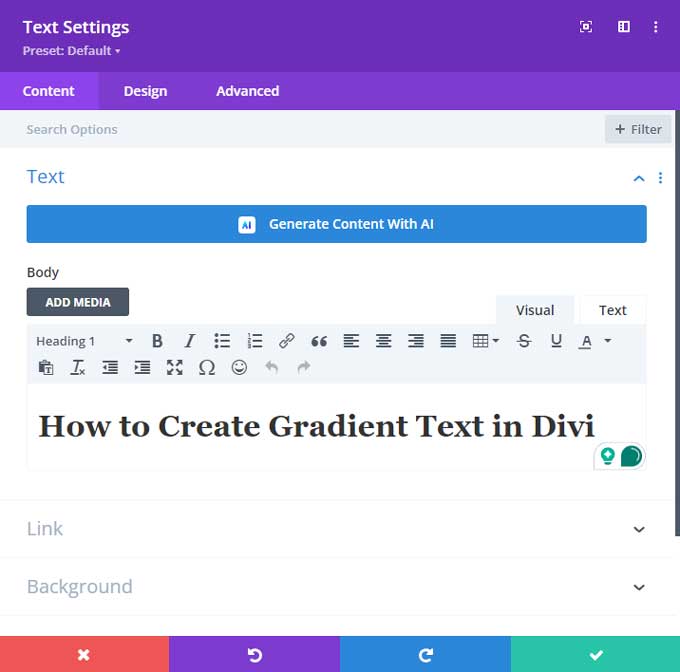Justify the text

(x=448, y=341)
